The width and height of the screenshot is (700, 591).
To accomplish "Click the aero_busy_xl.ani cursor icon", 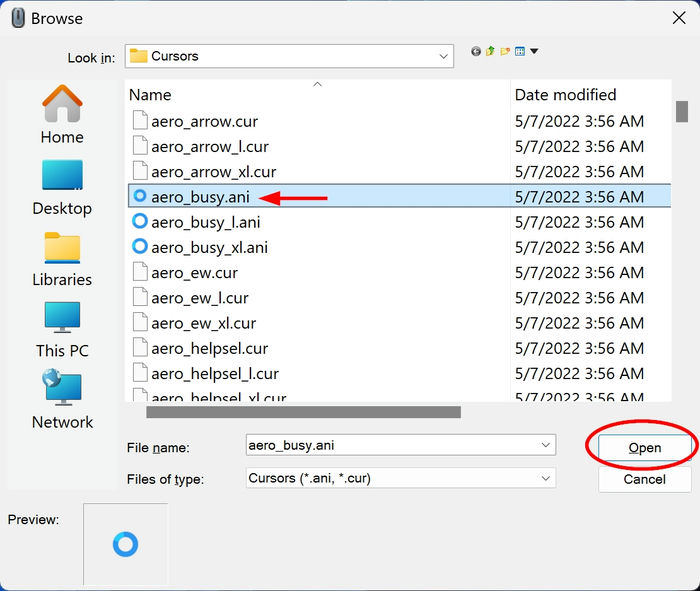I will 140,246.
